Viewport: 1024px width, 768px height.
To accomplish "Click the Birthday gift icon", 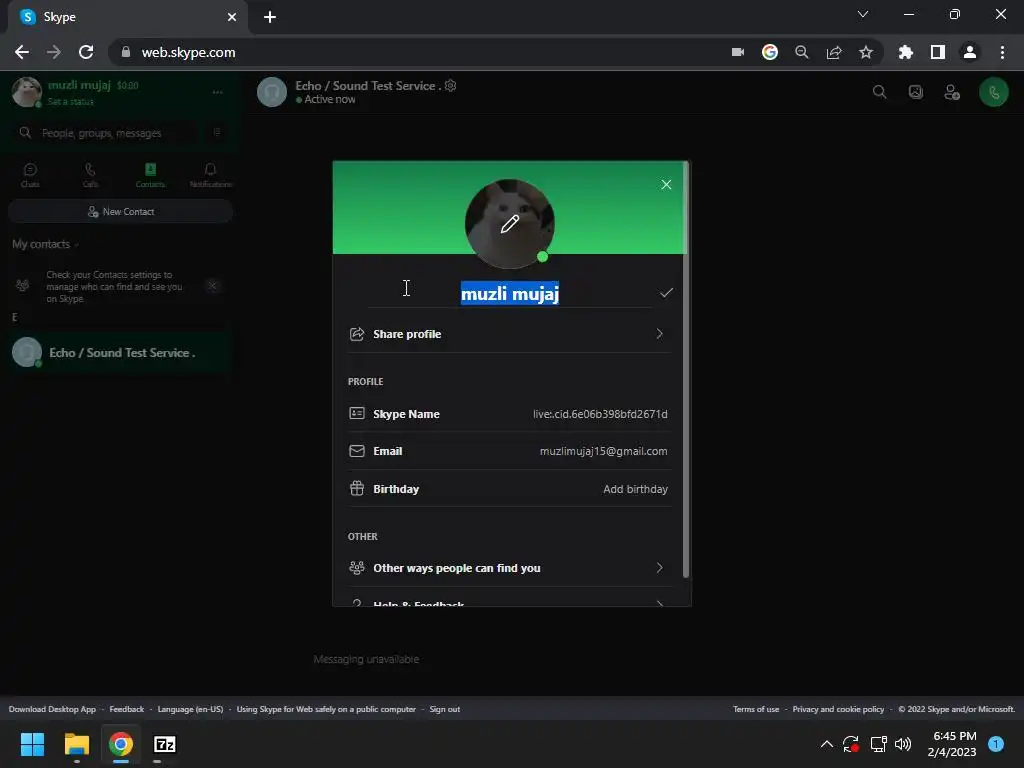I will pos(357,488).
